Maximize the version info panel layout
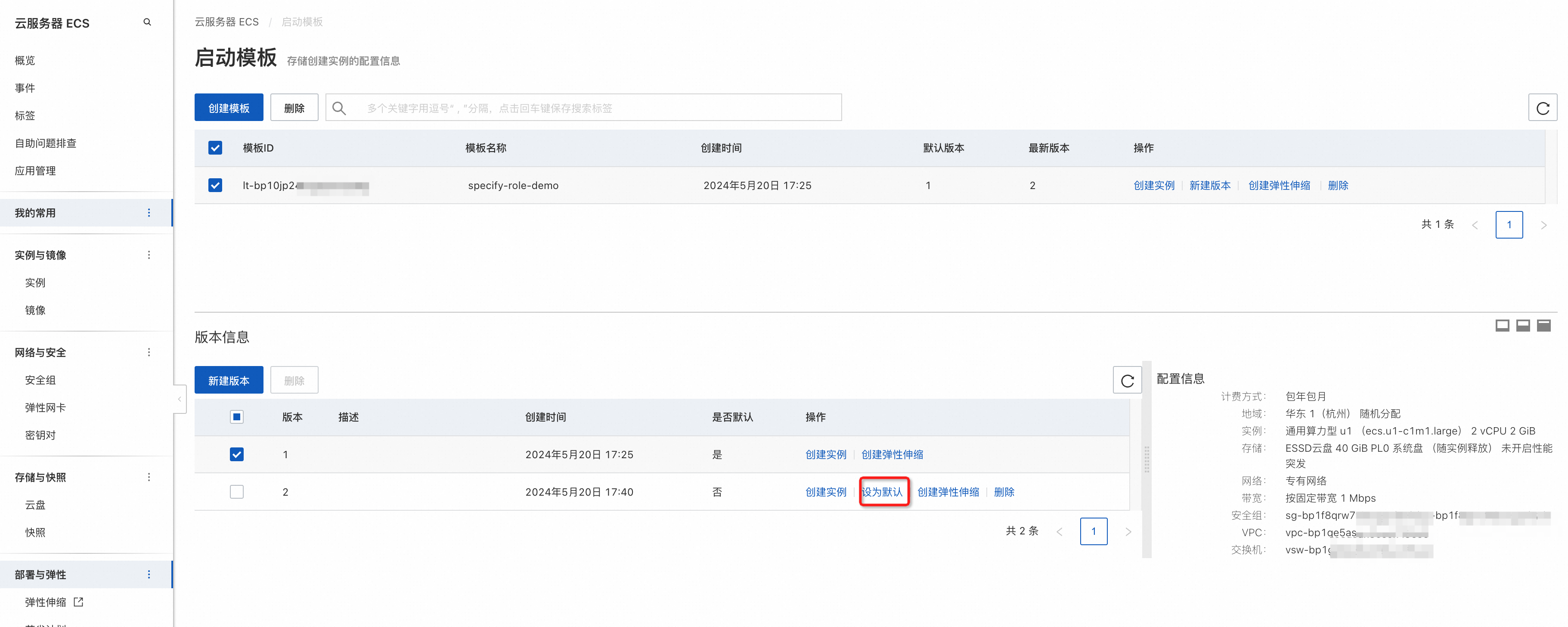Viewport: 1568px width, 627px height. pos(1543,326)
